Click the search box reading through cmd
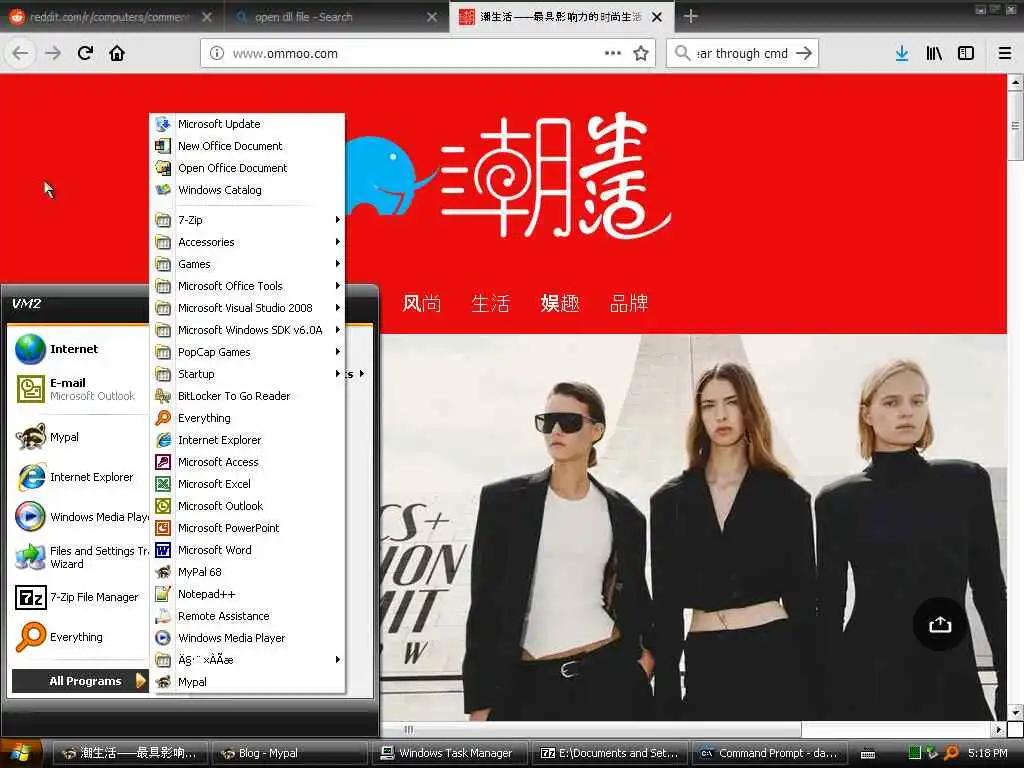The image size is (1024, 768). [x=742, y=54]
